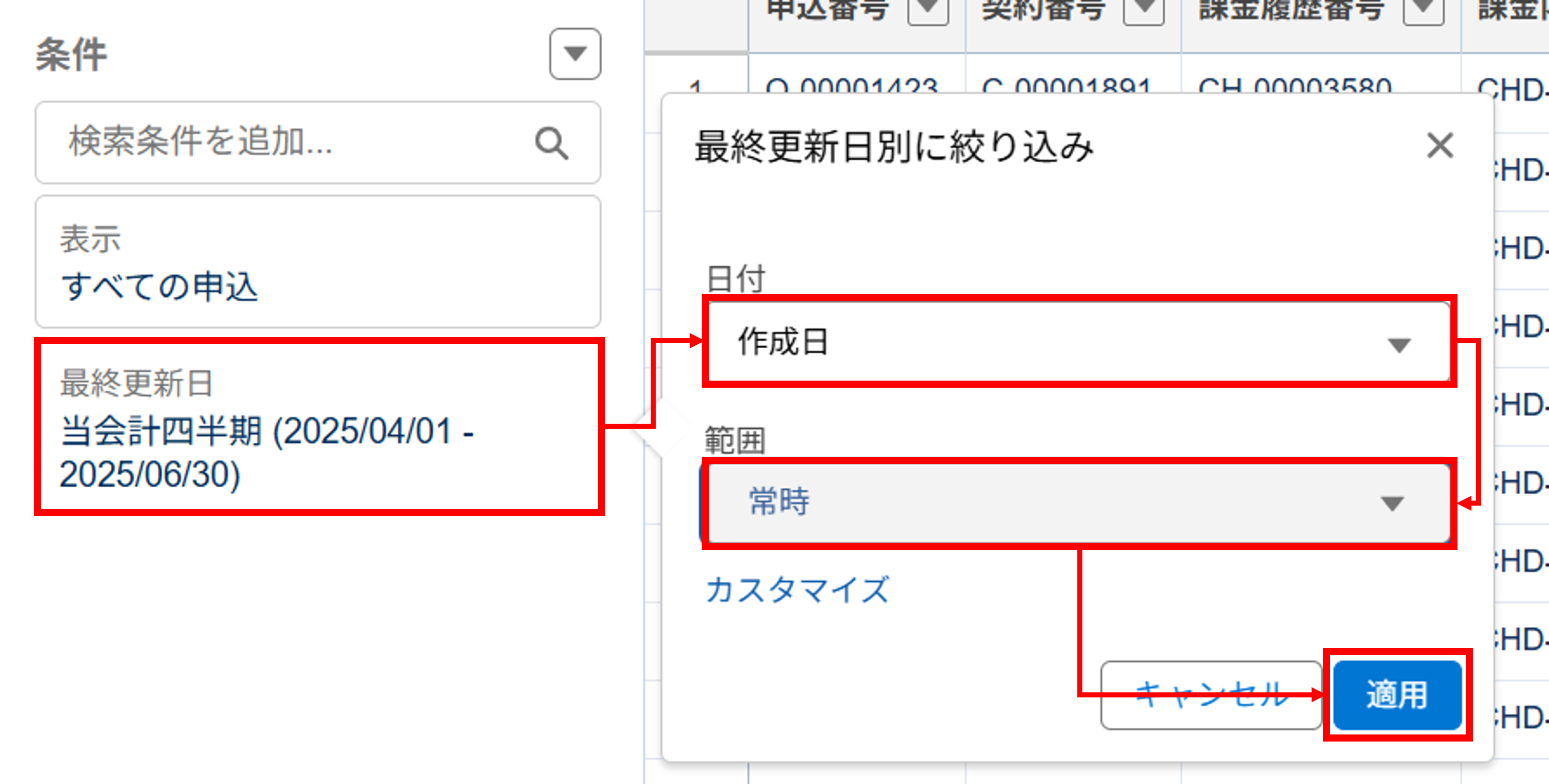Image resolution: width=1549 pixels, height=784 pixels.
Task: Open filter options from the 条件 header
Action: pos(574,54)
